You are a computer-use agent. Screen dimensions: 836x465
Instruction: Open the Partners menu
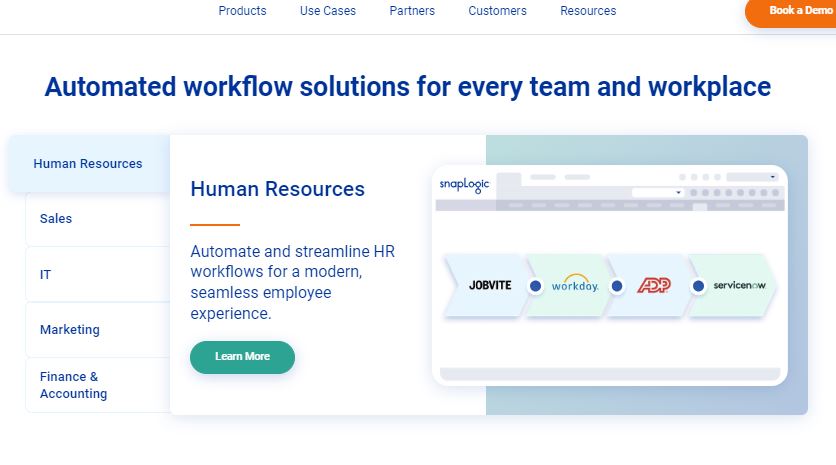click(412, 11)
